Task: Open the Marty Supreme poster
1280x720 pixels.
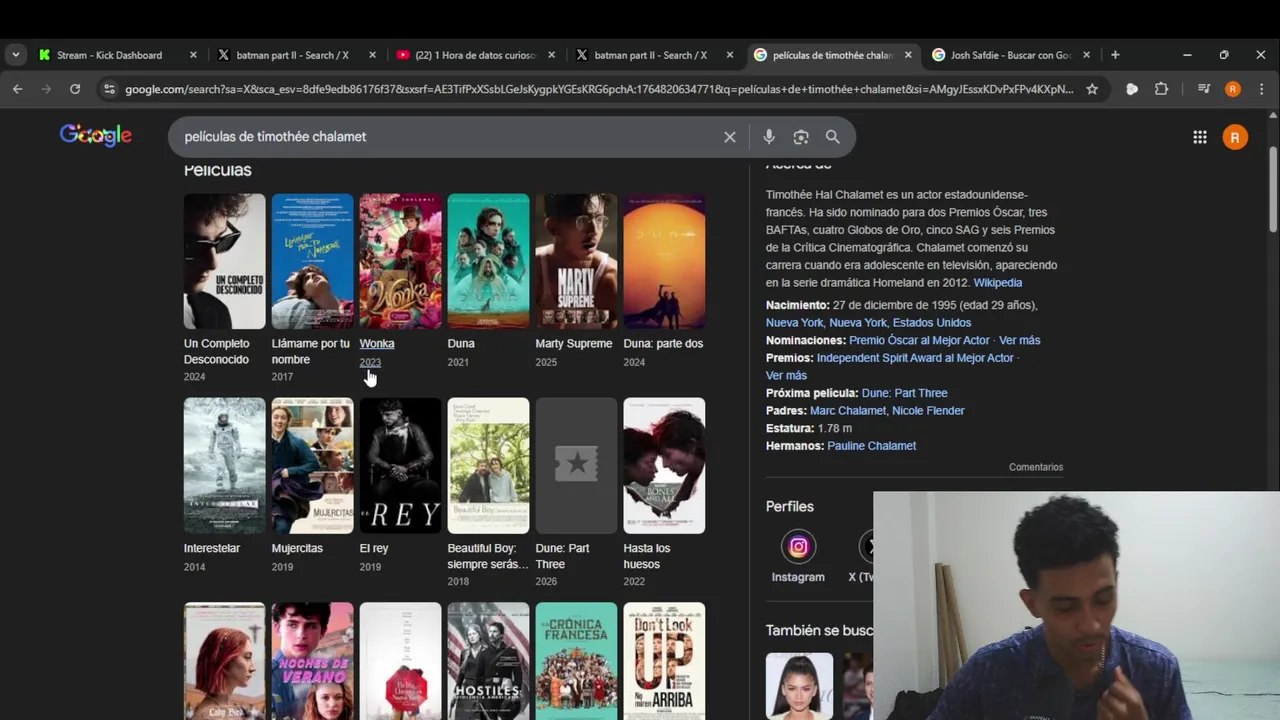Action: (x=576, y=261)
